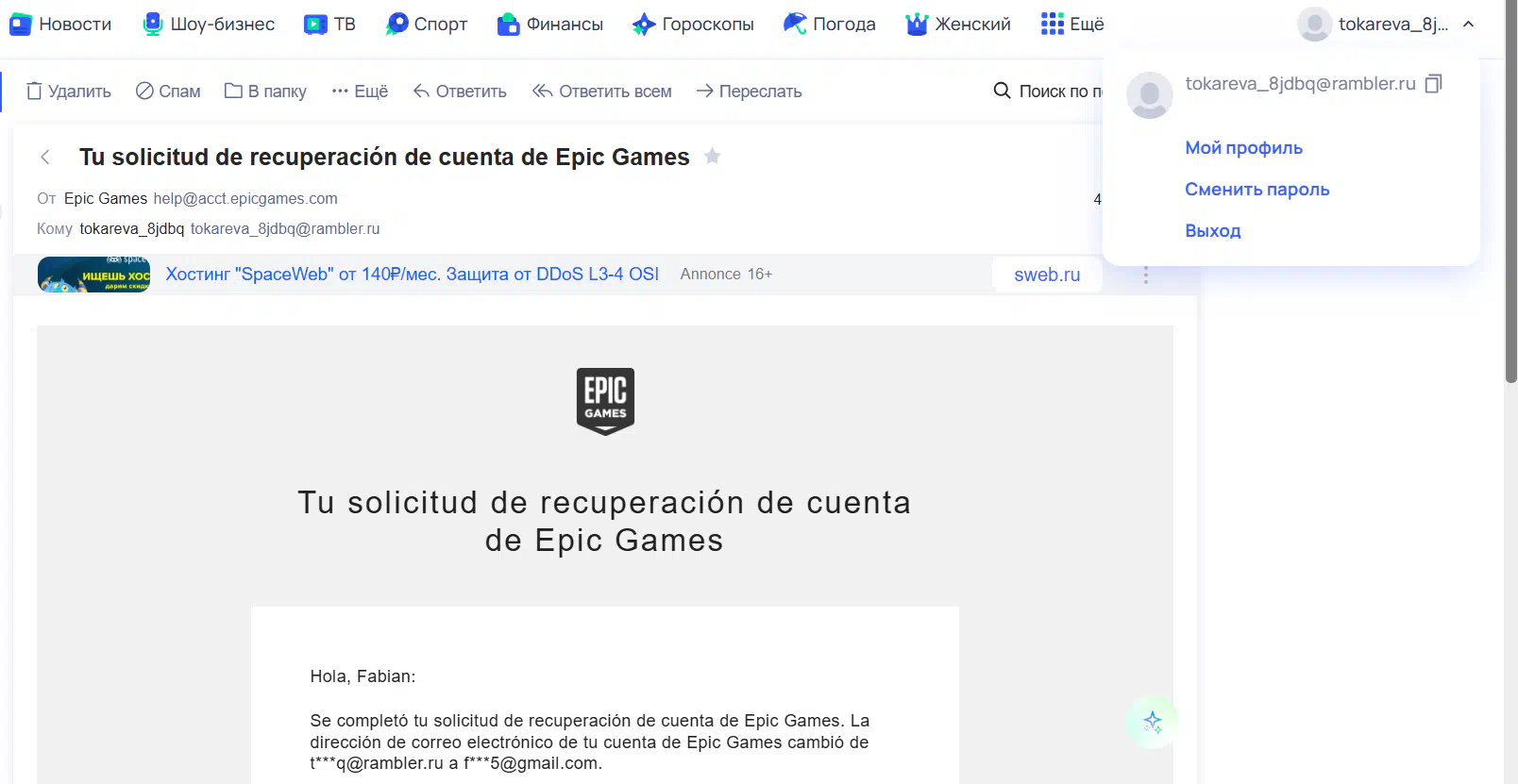Click sender address help@acct.epicgames.com
This screenshot has width=1518, height=784.
[245, 199]
